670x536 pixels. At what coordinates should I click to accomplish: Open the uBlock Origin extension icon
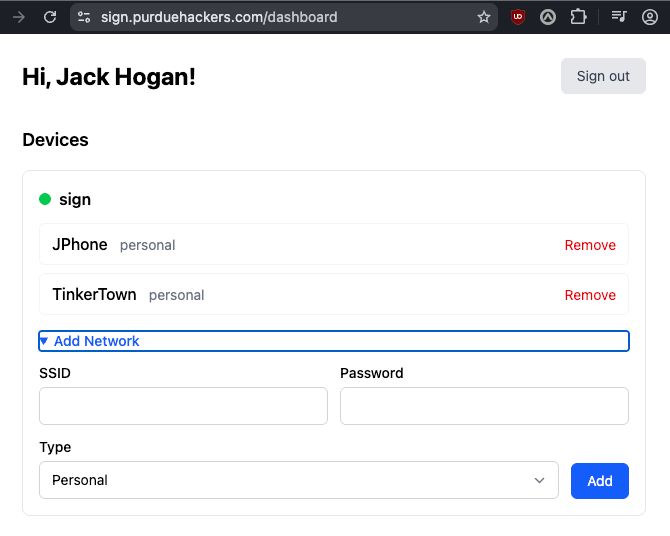coord(517,17)
